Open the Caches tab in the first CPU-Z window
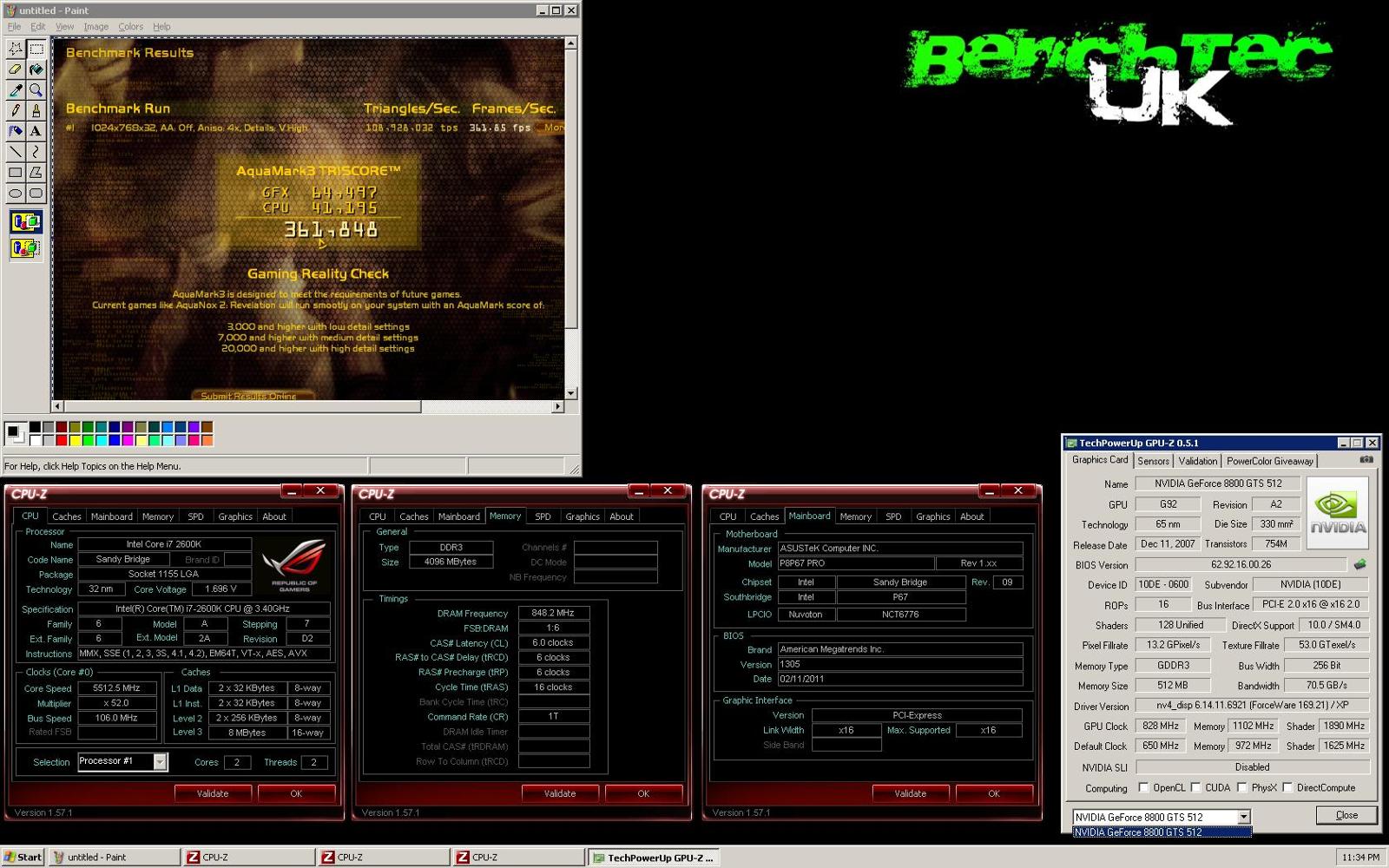Screen dimensions: 1389x868 click(x=67, y=516)
